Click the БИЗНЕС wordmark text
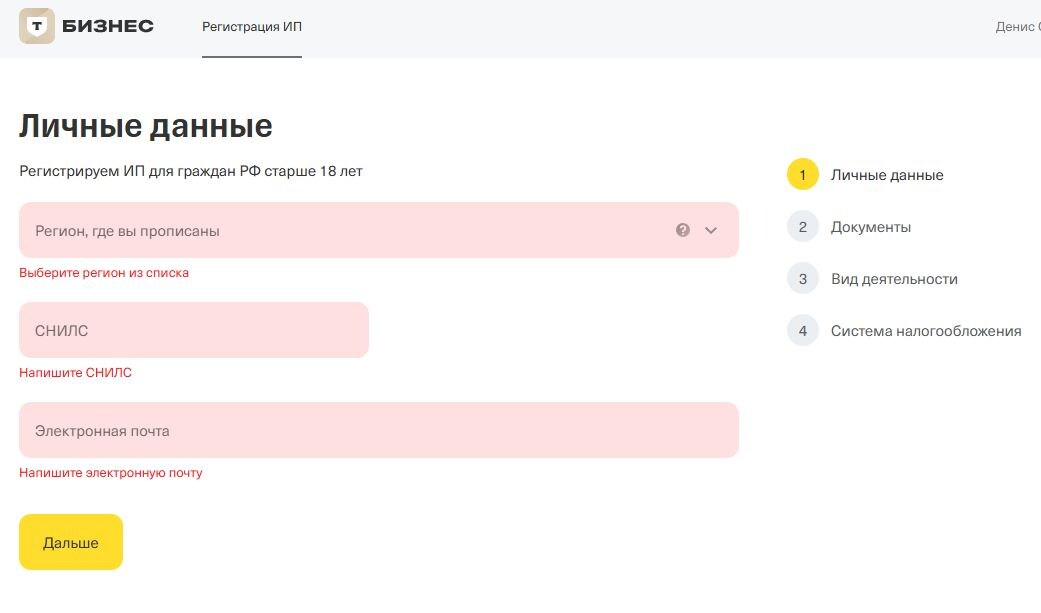 108,27
